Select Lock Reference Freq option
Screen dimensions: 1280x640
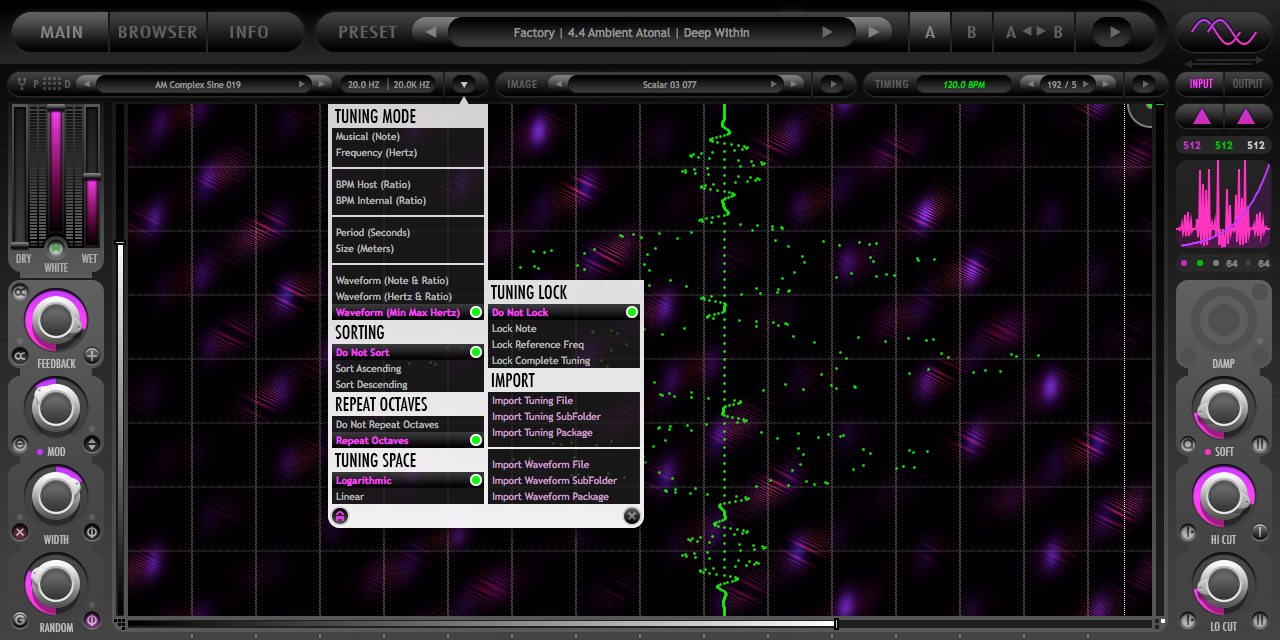pos(564,345)
